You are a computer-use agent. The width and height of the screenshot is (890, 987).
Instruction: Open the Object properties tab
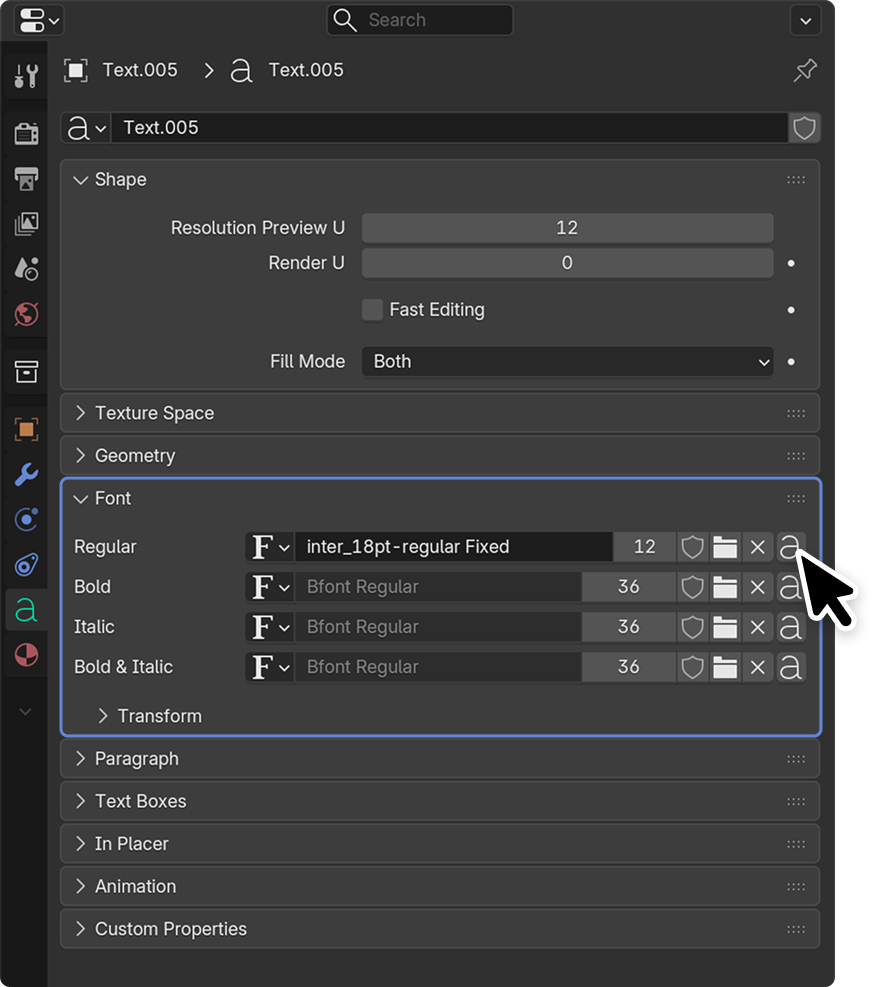point(26,429)
